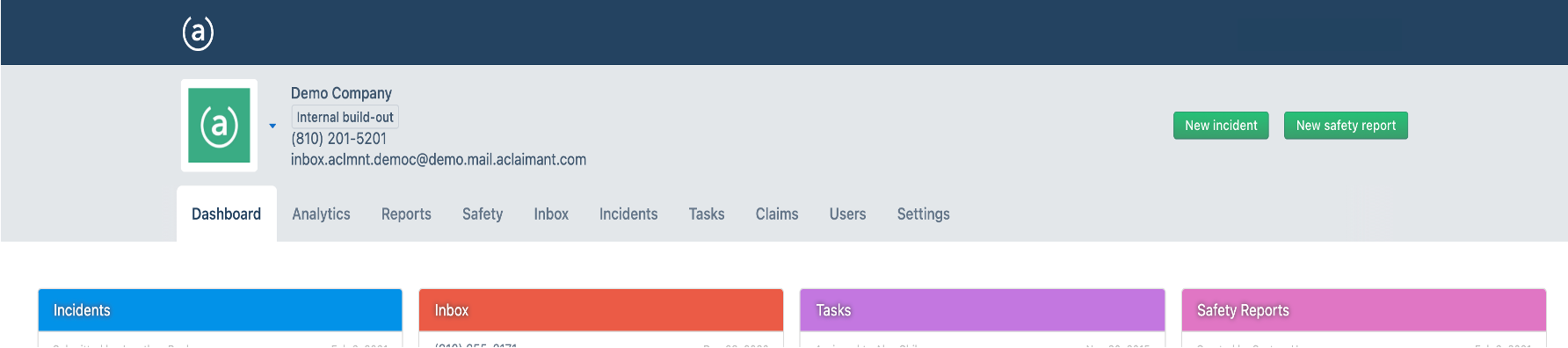
Task: Click the New incident button
Action: [x=1221, y=126]
